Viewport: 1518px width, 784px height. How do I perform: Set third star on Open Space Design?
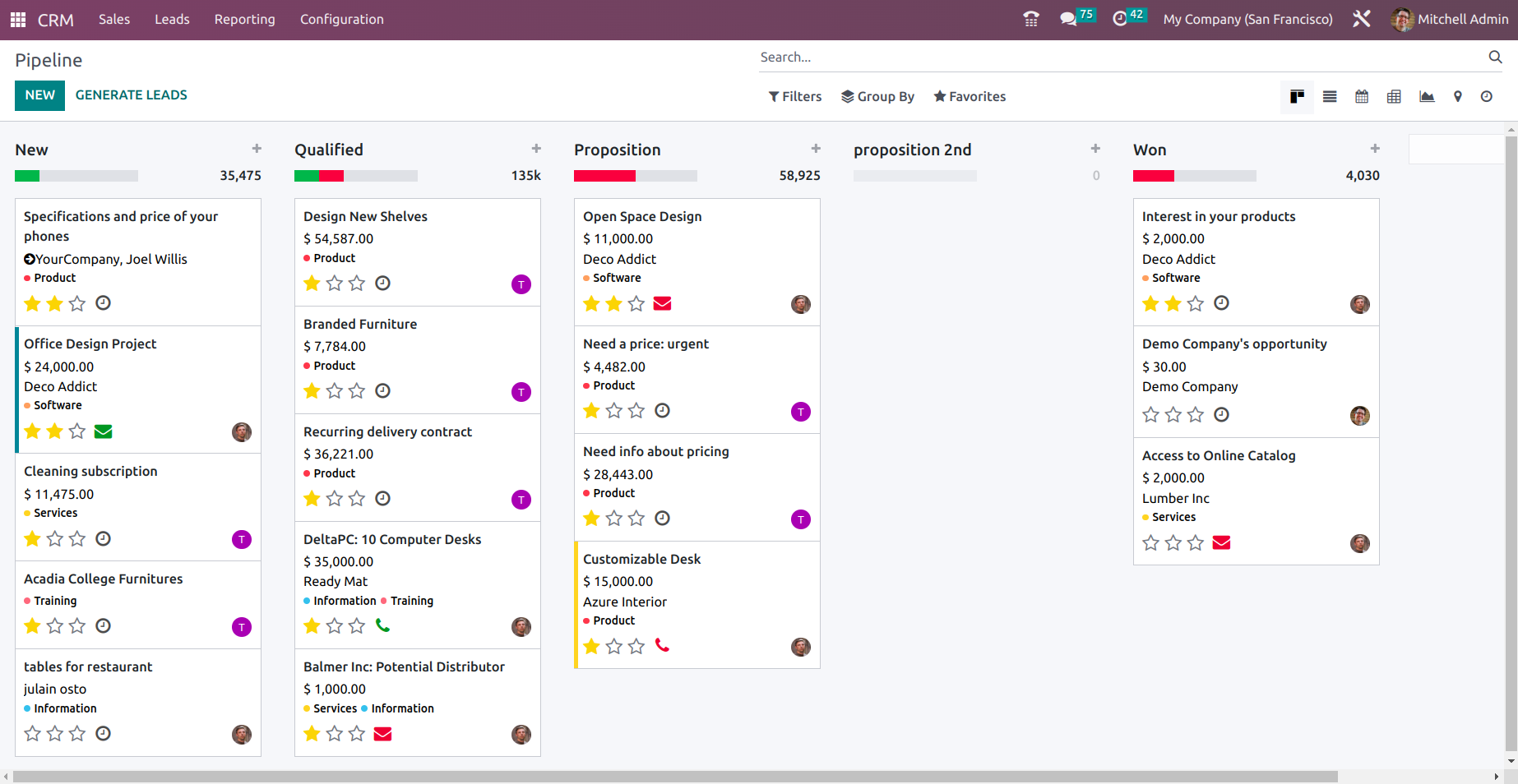[636, 303]
